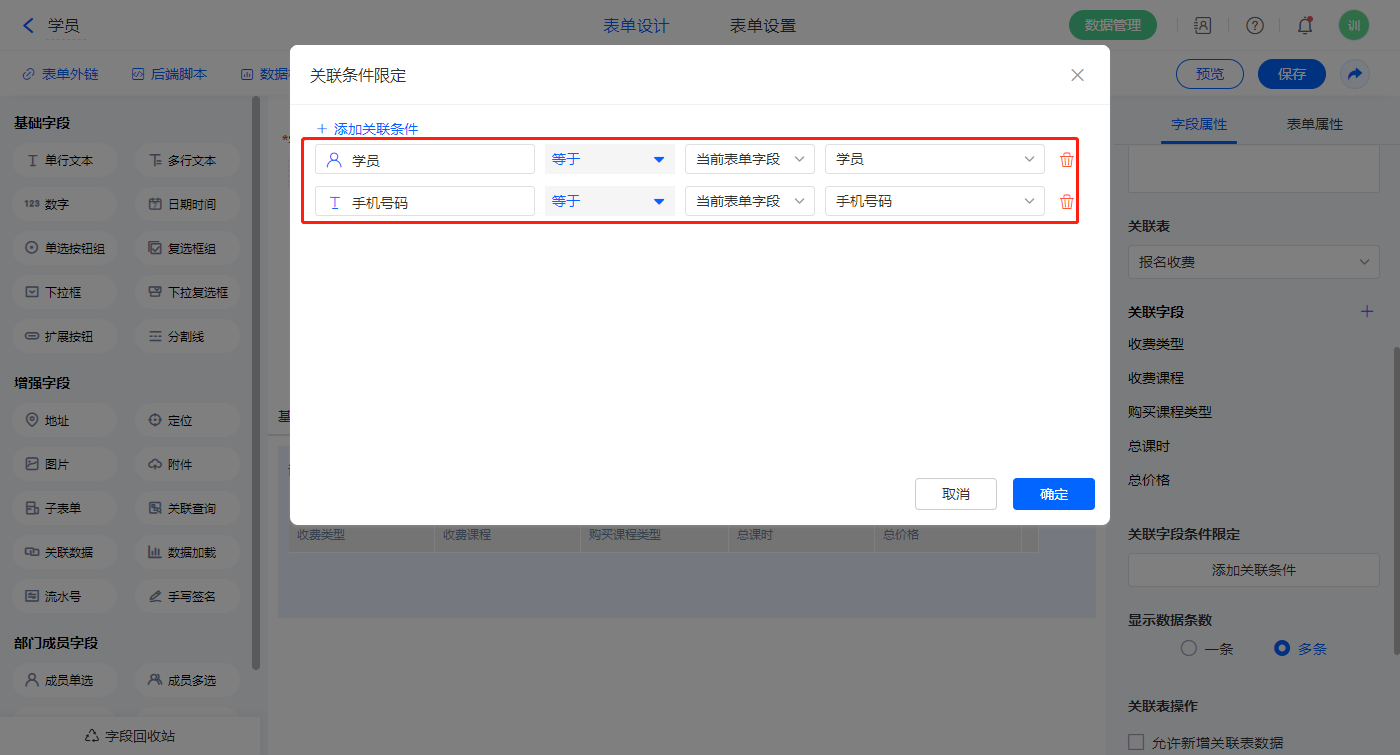Open the 关联表 报名收费 dropdown

pos(1253,262)
